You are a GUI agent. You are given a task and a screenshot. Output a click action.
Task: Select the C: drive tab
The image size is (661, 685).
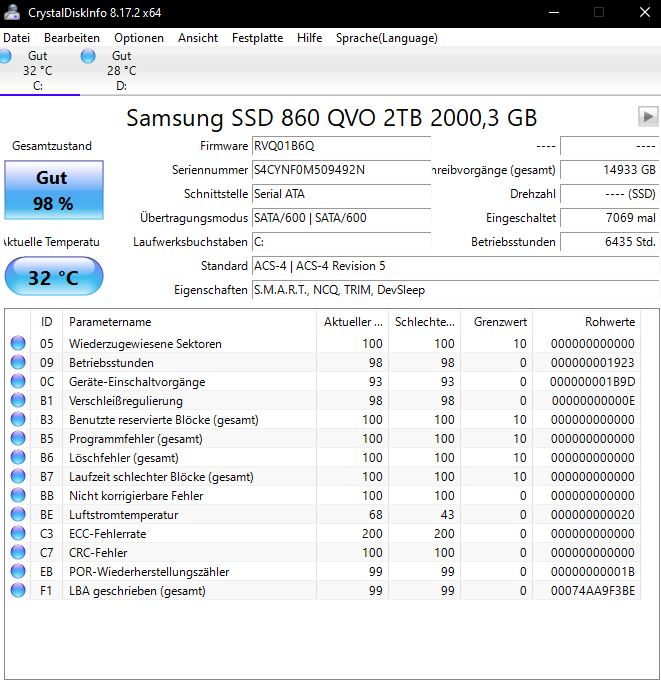point(38,70)
